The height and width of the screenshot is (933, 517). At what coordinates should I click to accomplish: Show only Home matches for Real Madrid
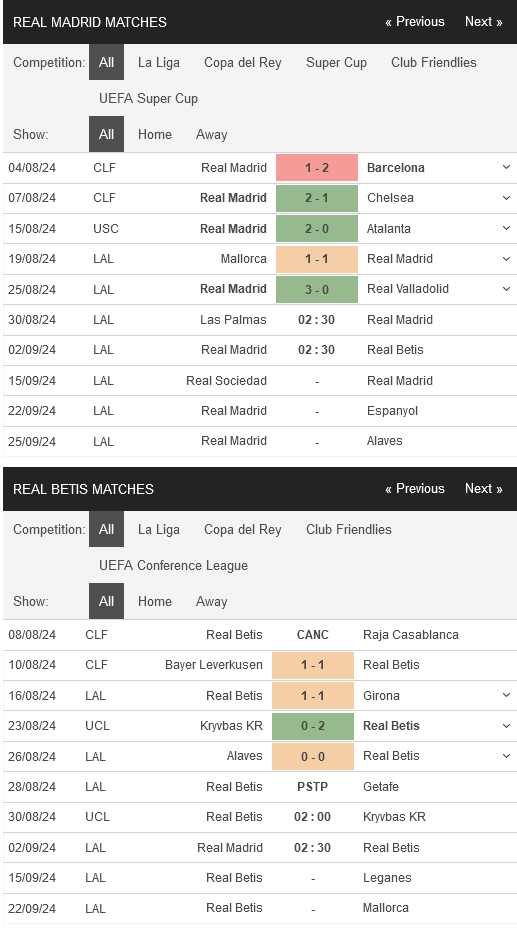pos(155,134)
